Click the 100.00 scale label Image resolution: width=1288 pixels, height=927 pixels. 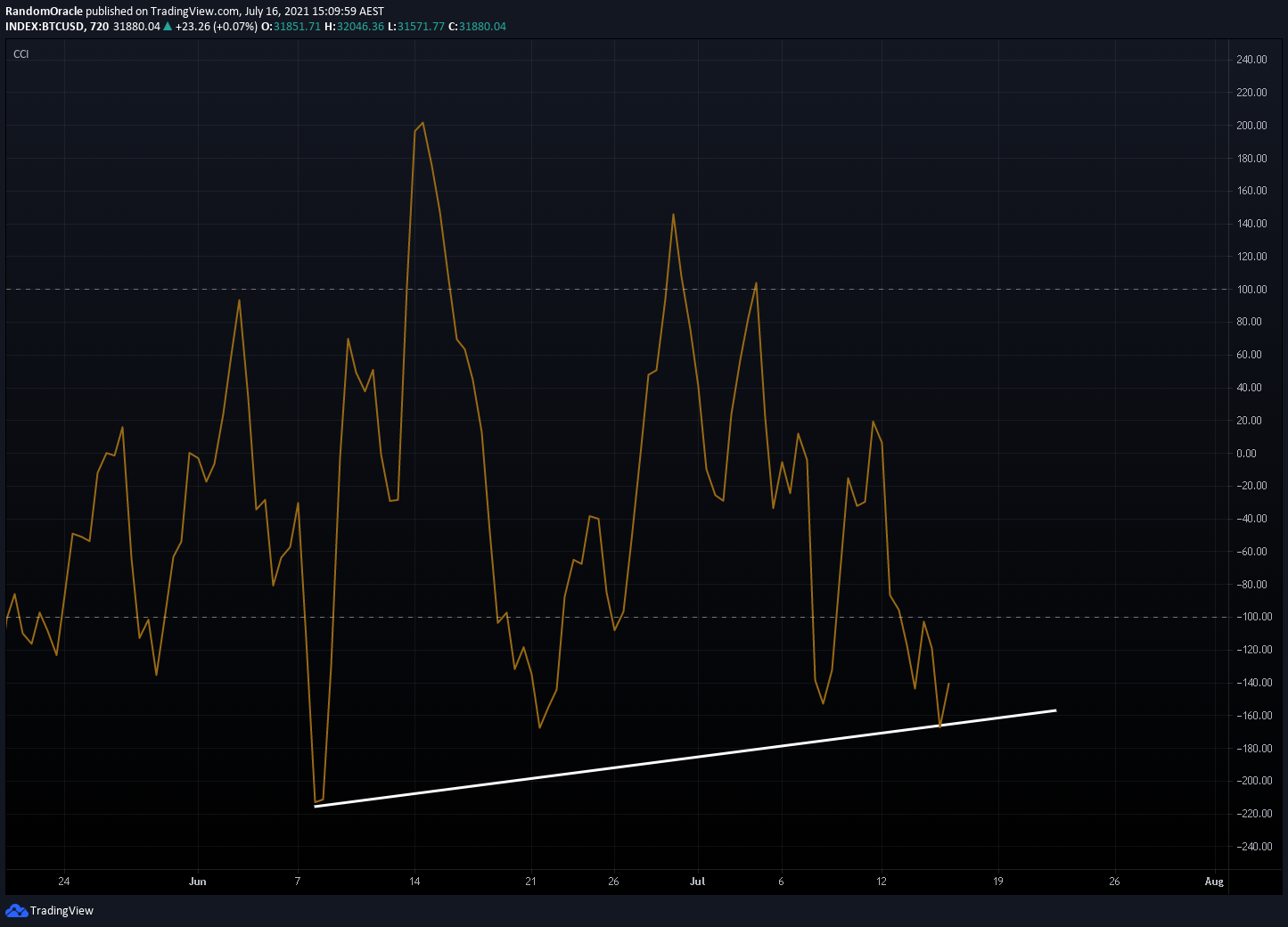[1251, 290]
